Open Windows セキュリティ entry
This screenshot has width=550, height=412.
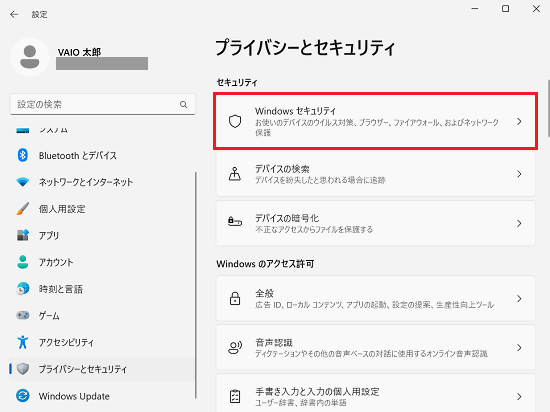pyautogui.click(x=375, y=121)
